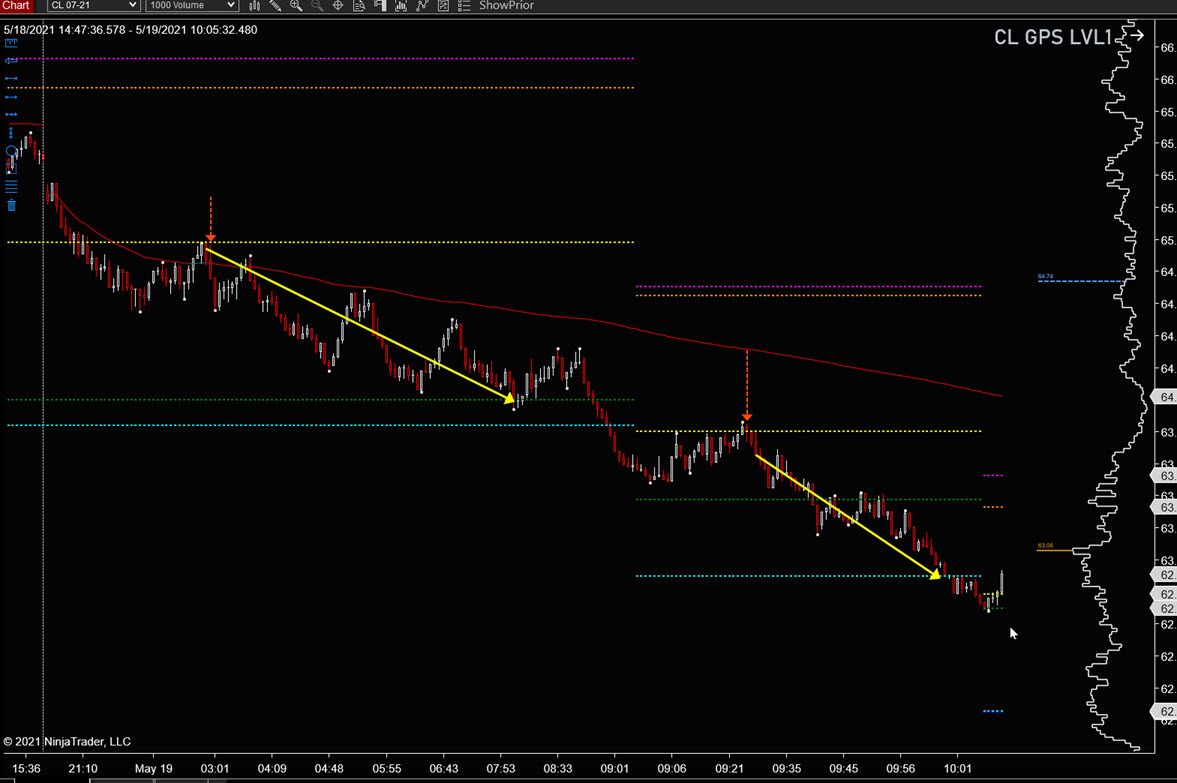Select the ruler drawing tool

coord(11,44)
